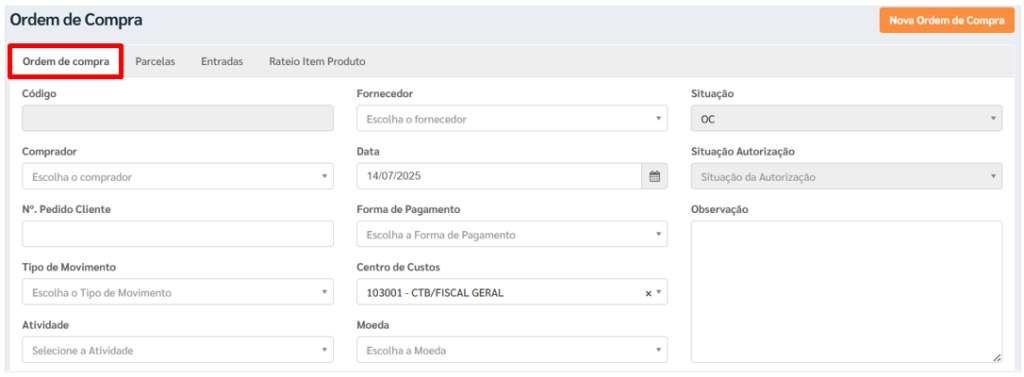Expand the Moeda dropdown
1024x377 pixels.
point(512,350)
